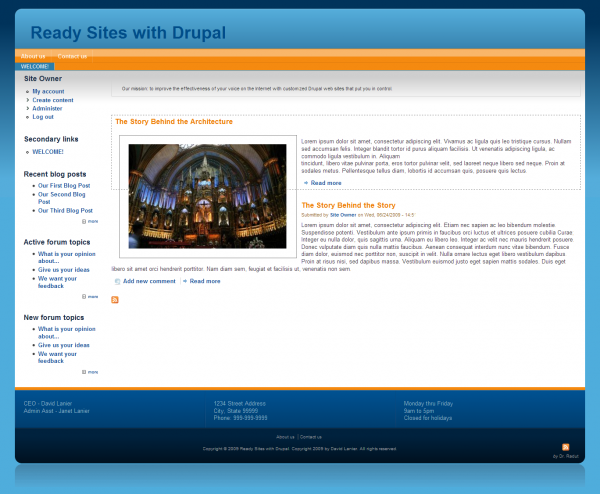
Task: Select the WELCOME! tab below the navigation bar
Action: click(35, 67)
